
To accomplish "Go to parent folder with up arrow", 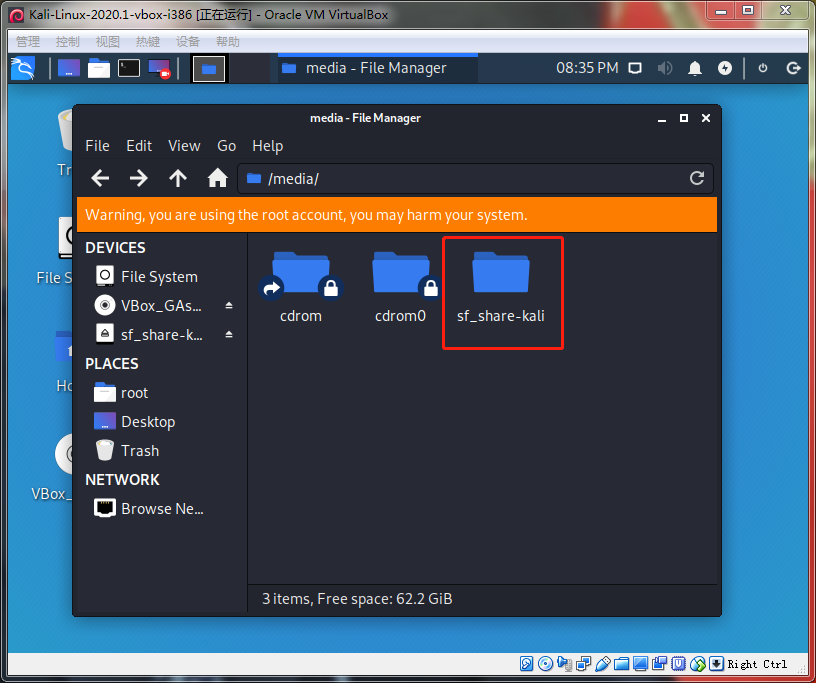I will click(x=178, y=179).
